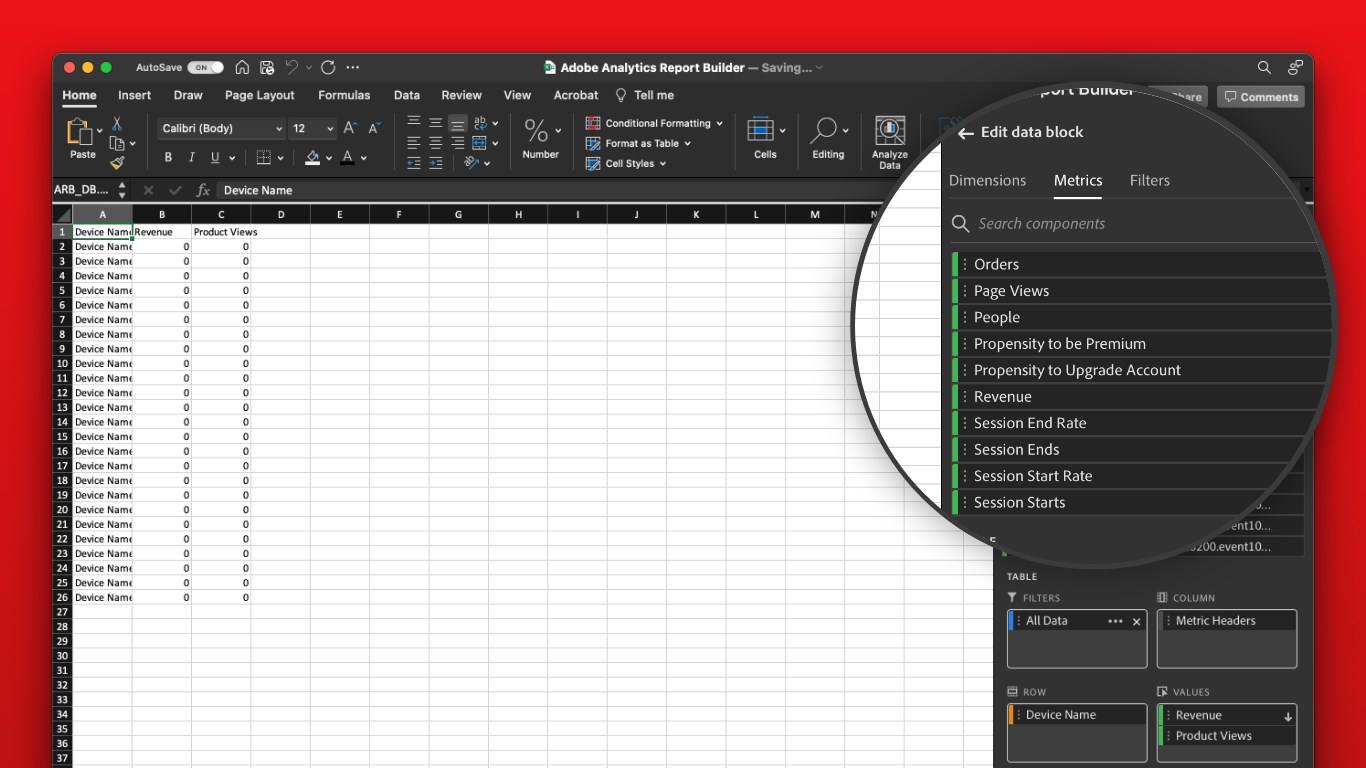This screenshot has width=1366, height=768.
Task: Open the Formulas ribbon tab
Action: [x=344, y=95]
